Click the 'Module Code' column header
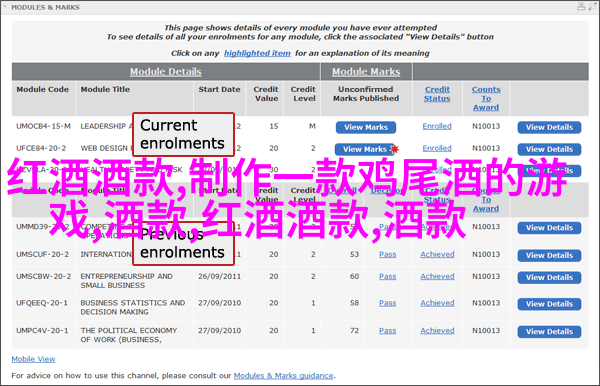The image size is (600, 386). tap(42, 89)
